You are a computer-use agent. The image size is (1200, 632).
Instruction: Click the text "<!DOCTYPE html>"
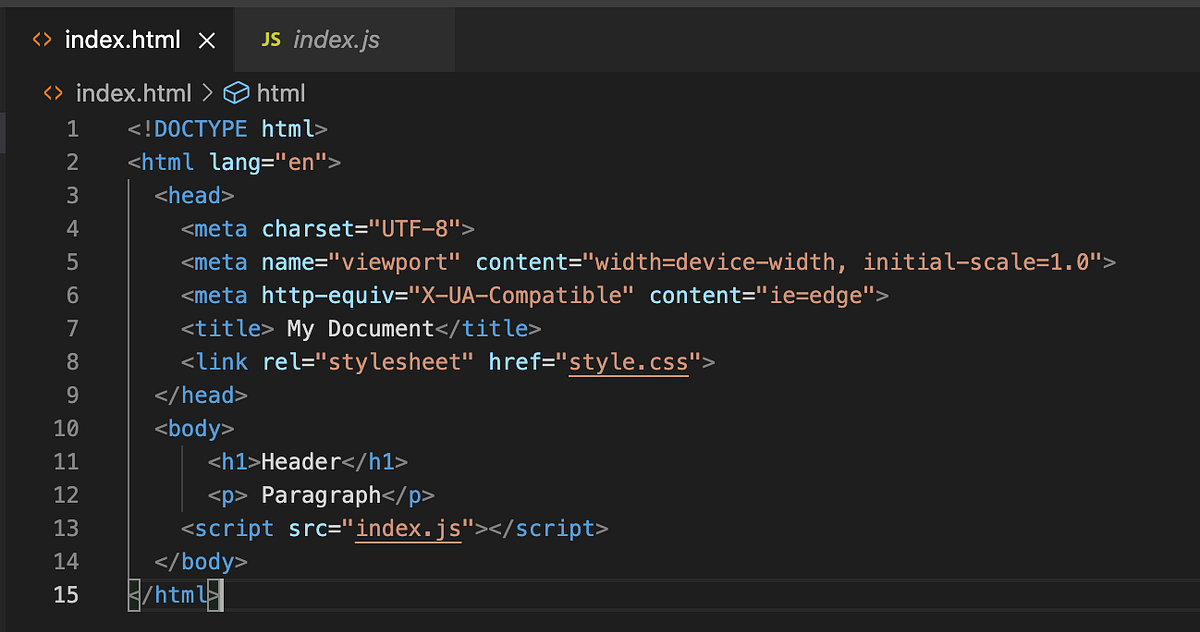228,129
